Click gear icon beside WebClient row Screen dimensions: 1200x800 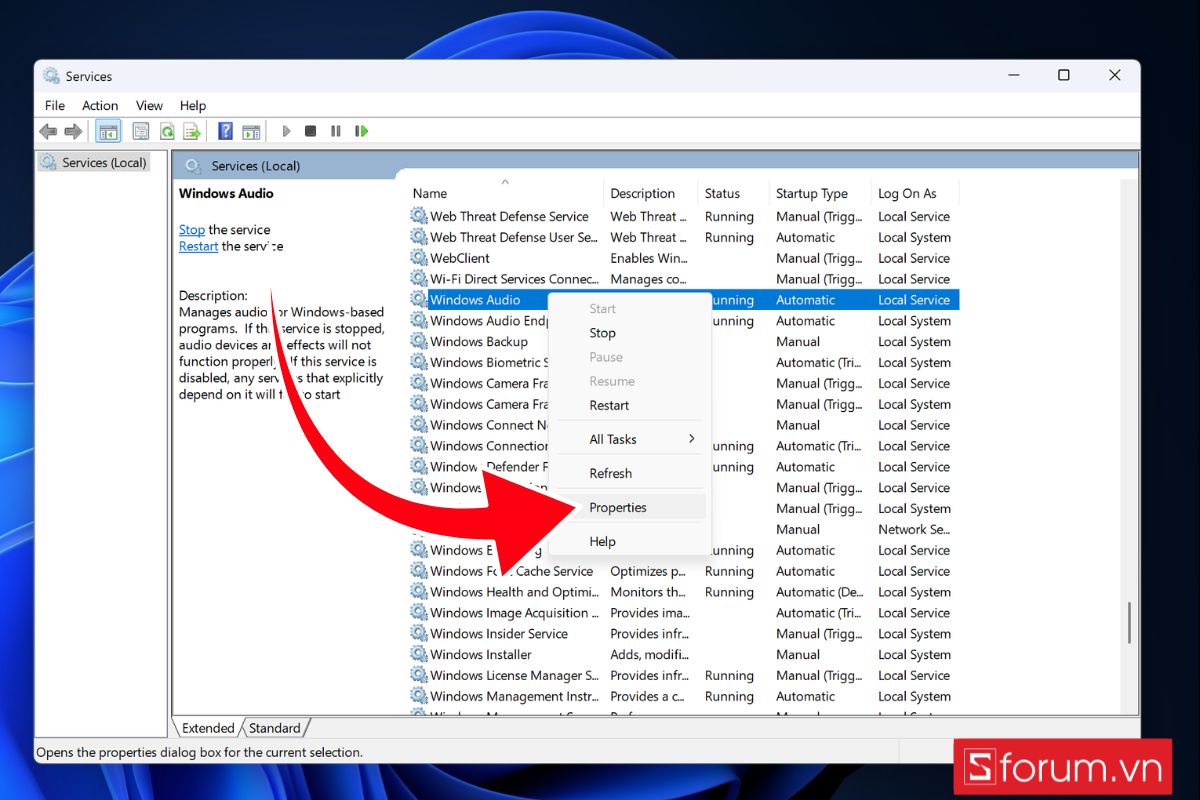(419, 258)
